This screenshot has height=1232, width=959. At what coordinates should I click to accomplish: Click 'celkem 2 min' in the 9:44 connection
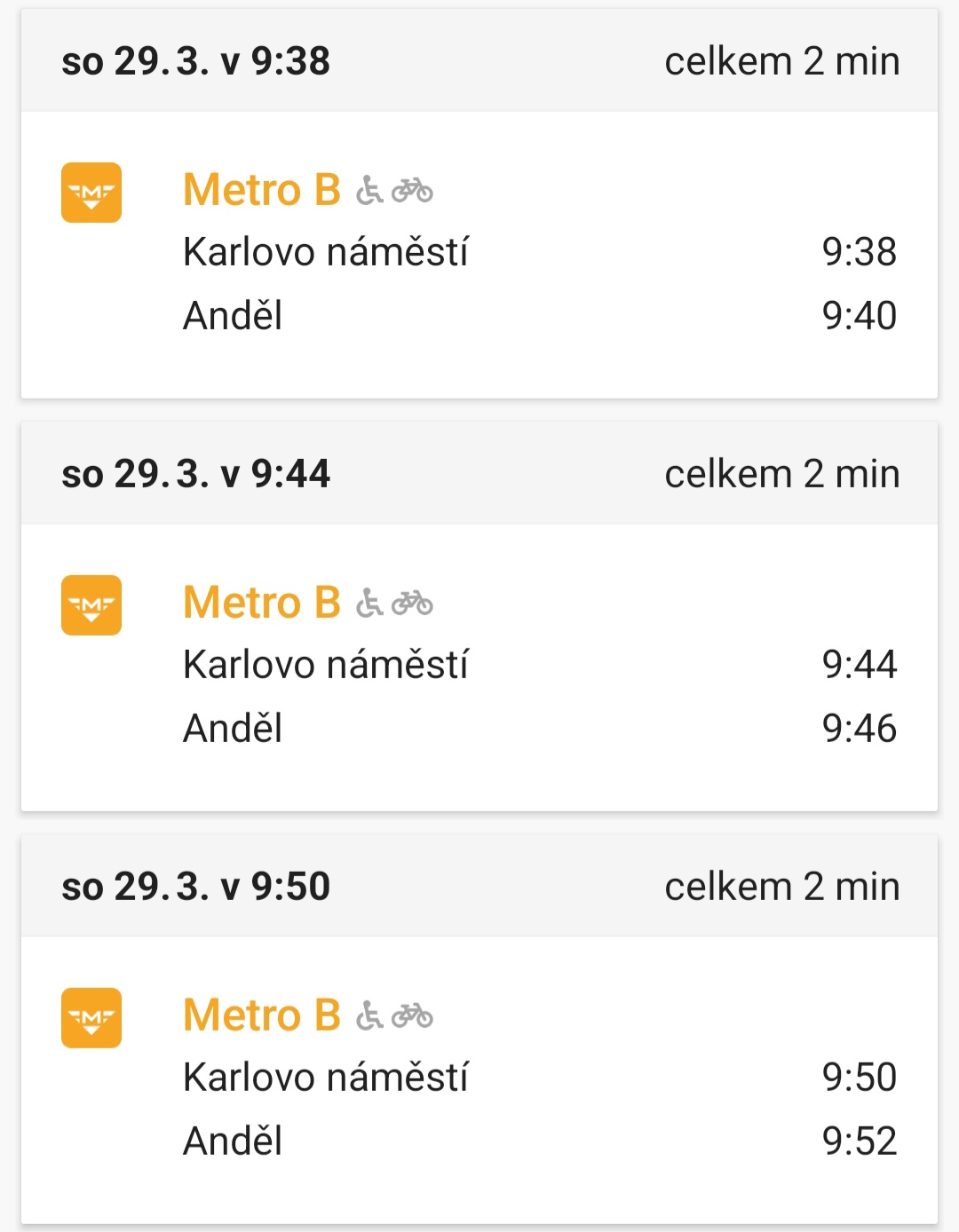click(782, 474)
